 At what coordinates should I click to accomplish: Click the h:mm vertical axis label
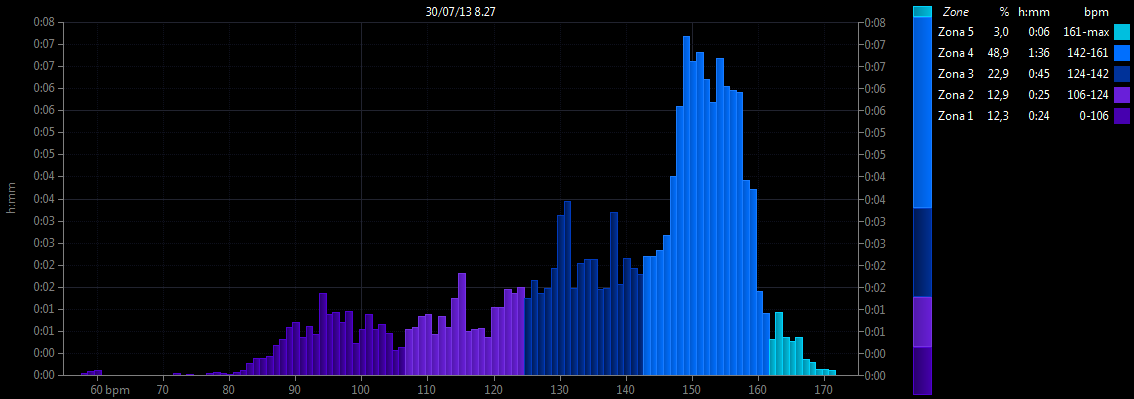(x=11, y=200)
